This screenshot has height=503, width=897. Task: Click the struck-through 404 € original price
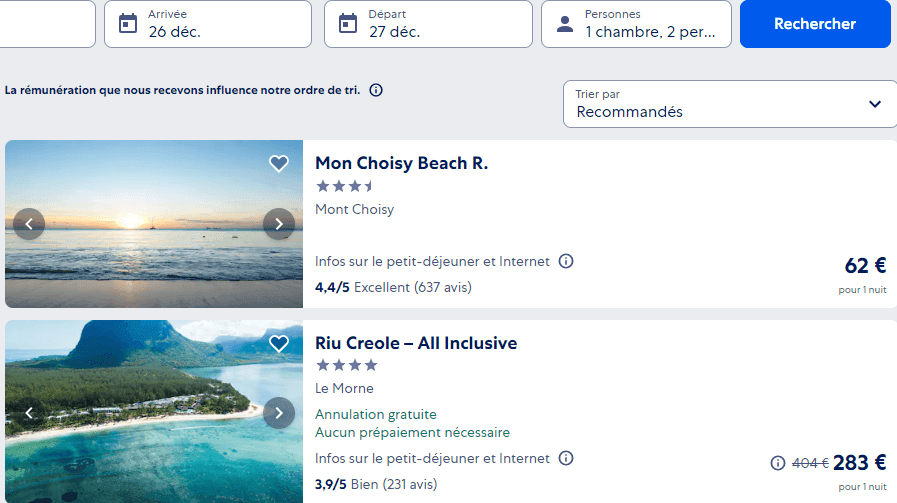pyautogui.click(x=810, y=463)
